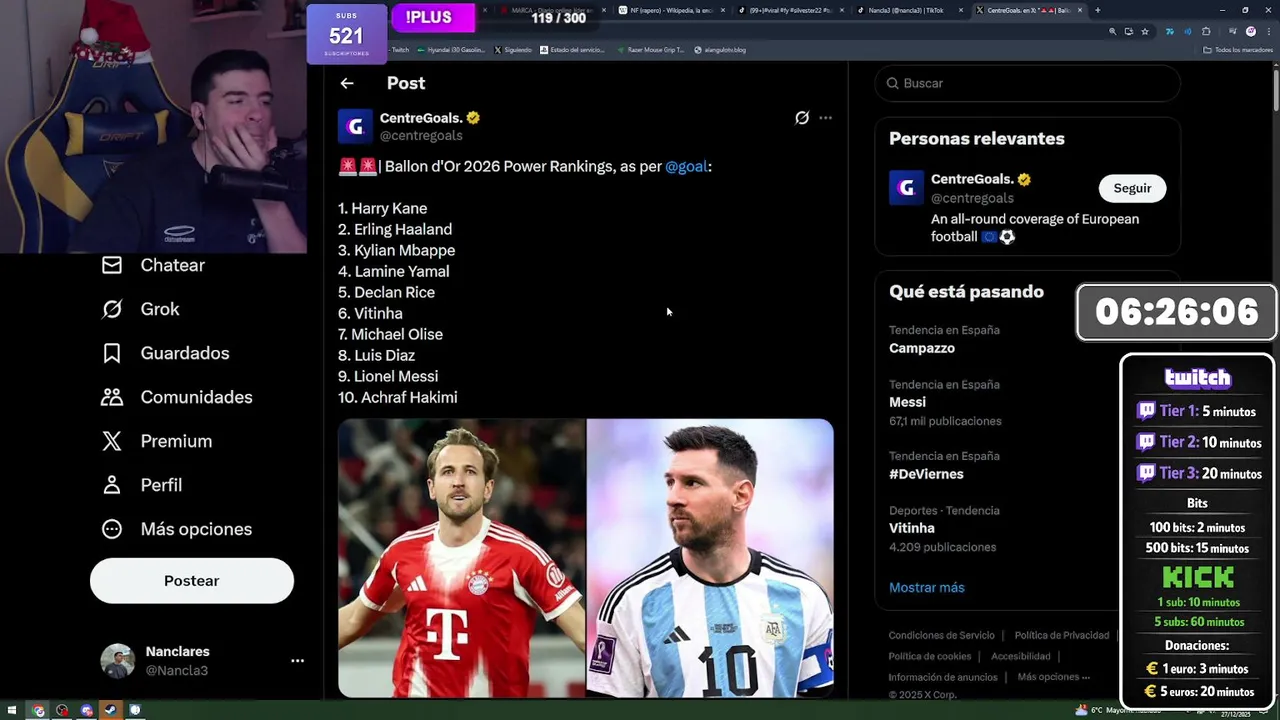
Task: Click the Chatear envelope icon in sidebar
Action: point(112,265)
